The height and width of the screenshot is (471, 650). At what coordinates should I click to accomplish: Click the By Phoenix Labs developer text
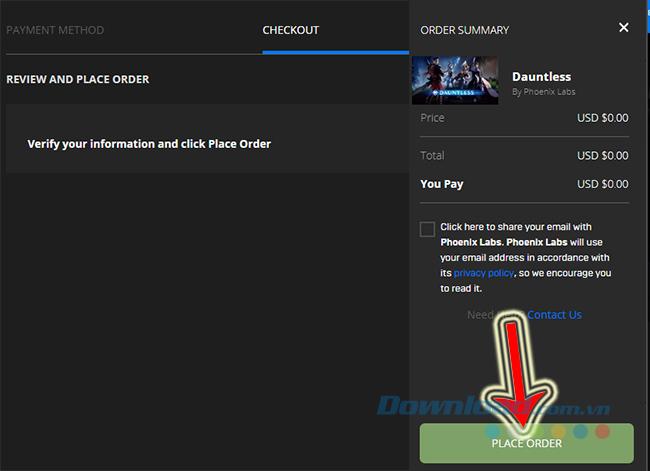[543, 92]
